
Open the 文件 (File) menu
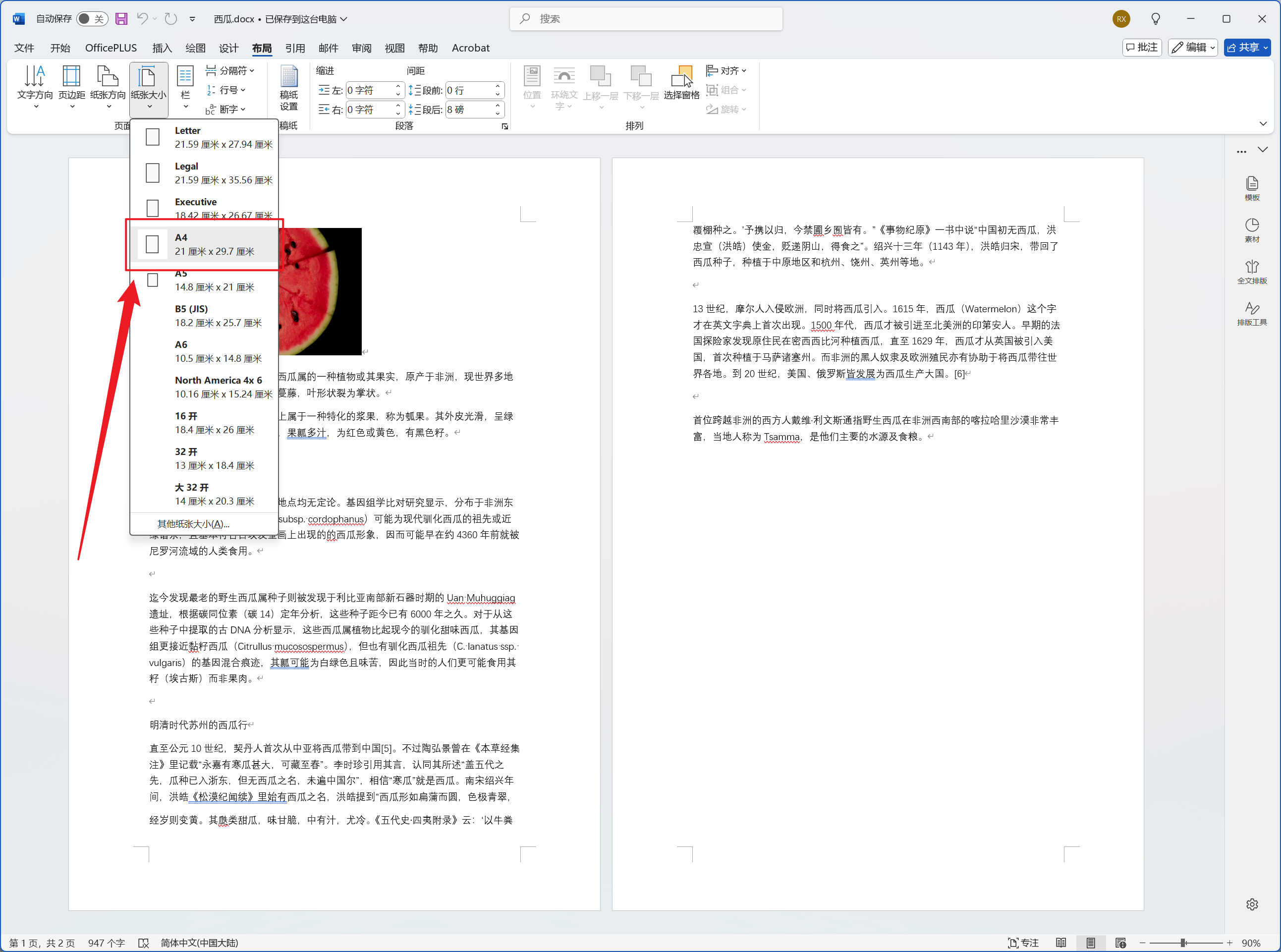[24, 48]
